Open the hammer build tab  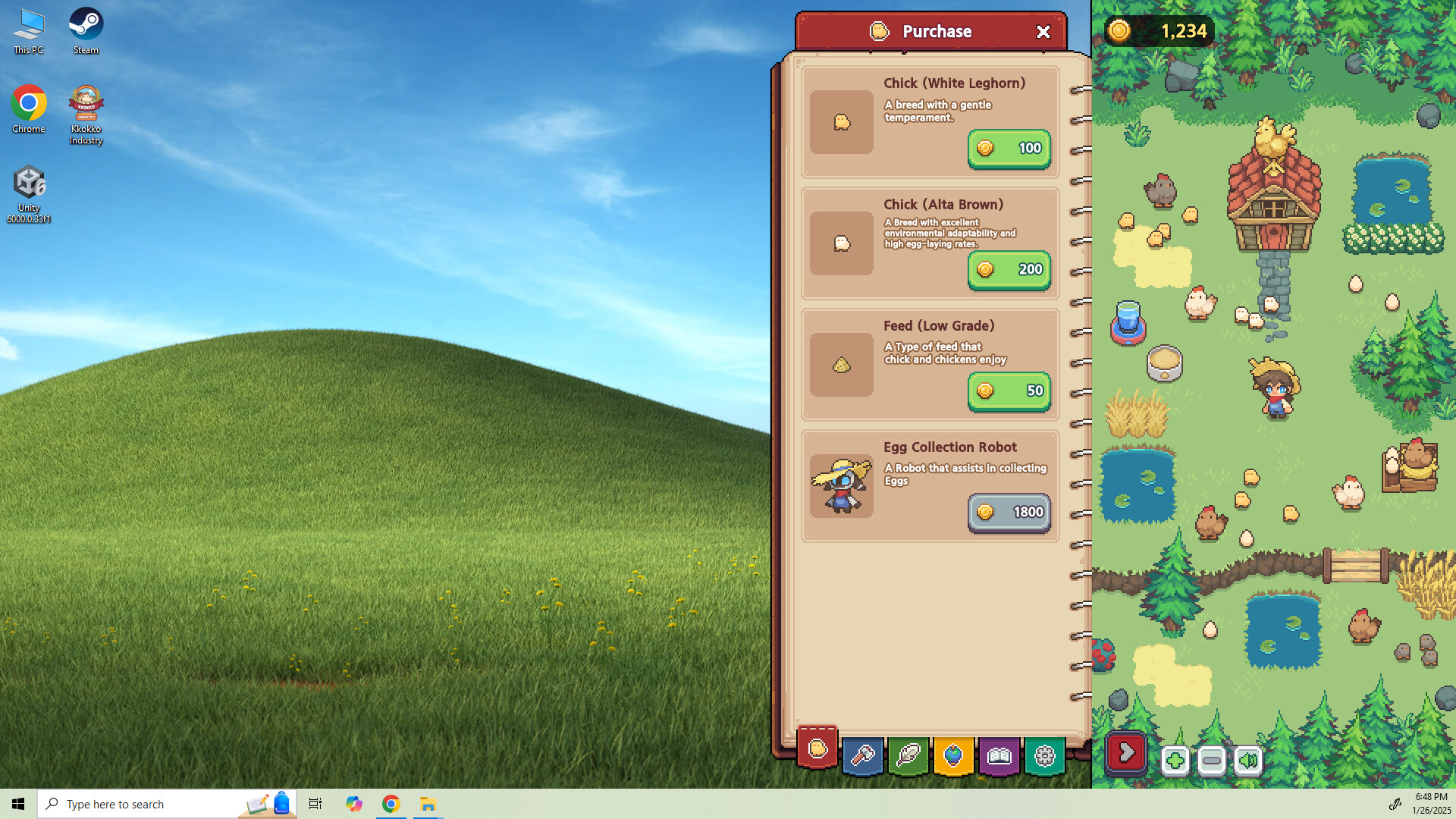pos(863,755)
